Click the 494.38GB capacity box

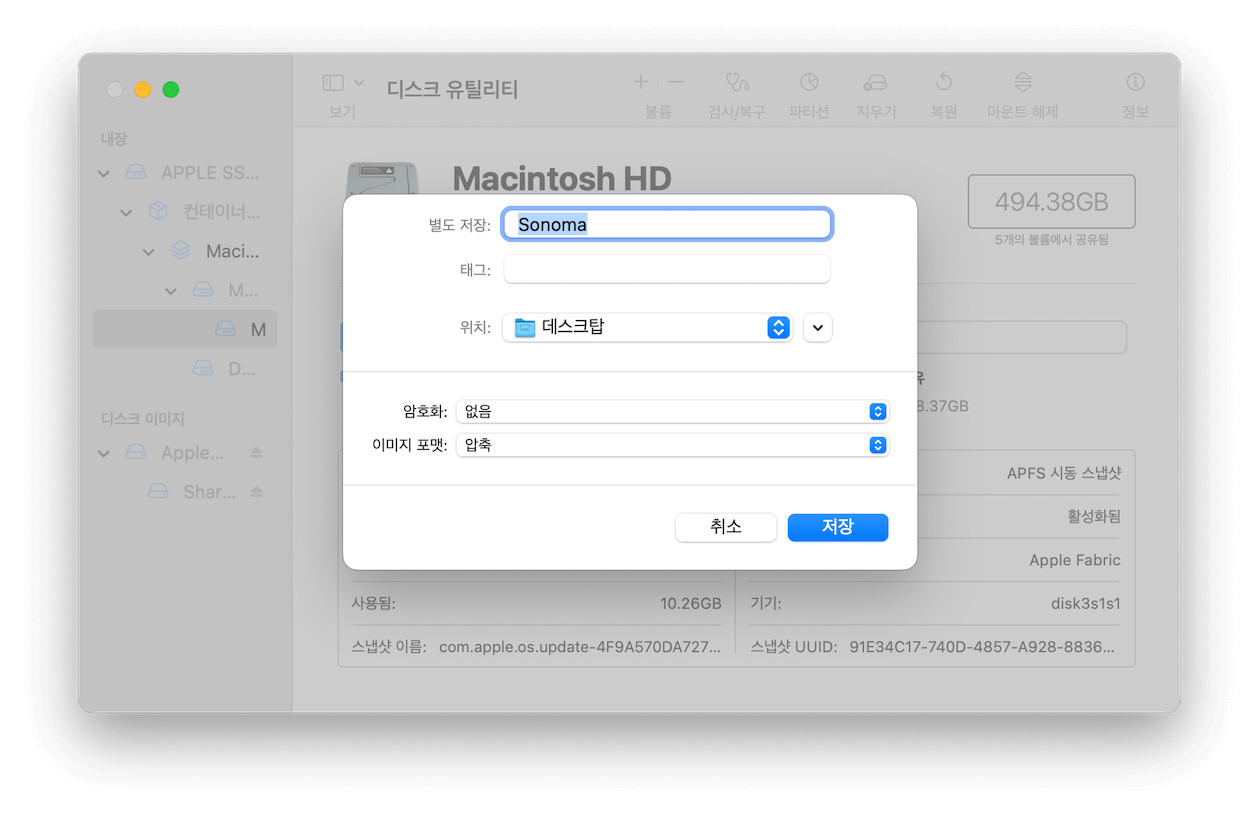[1051, 202]
